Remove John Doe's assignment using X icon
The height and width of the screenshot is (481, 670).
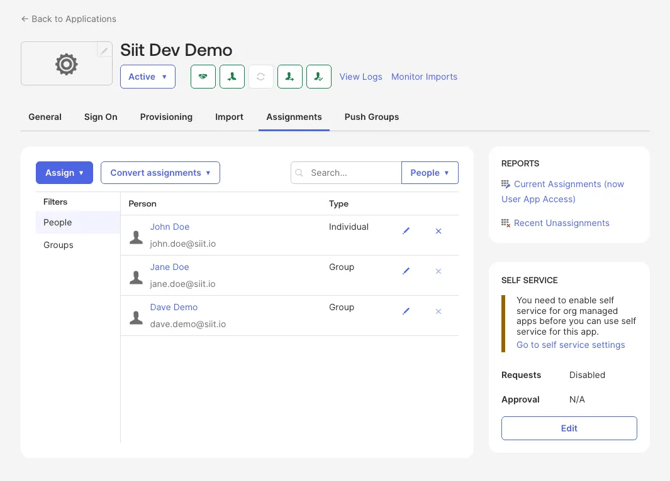tap(438, 231)
